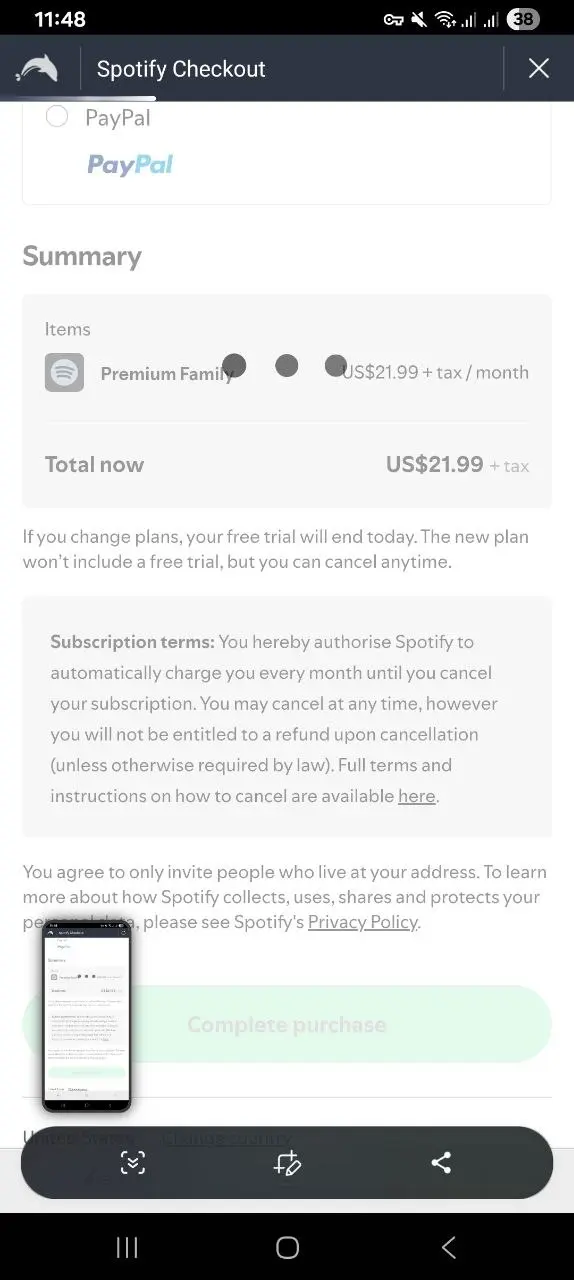Tap the Android home button

pyautogui.click(x=287, y=1247)
